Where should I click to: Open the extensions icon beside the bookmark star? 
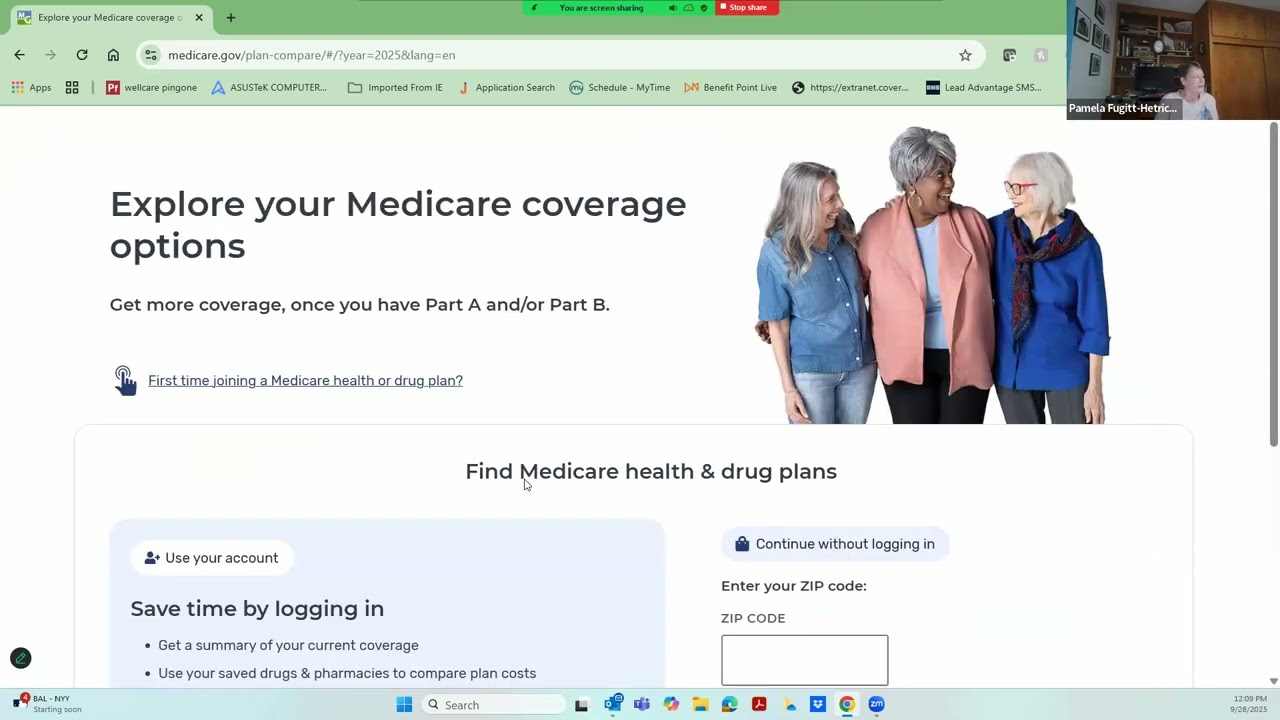point(1009,55)
